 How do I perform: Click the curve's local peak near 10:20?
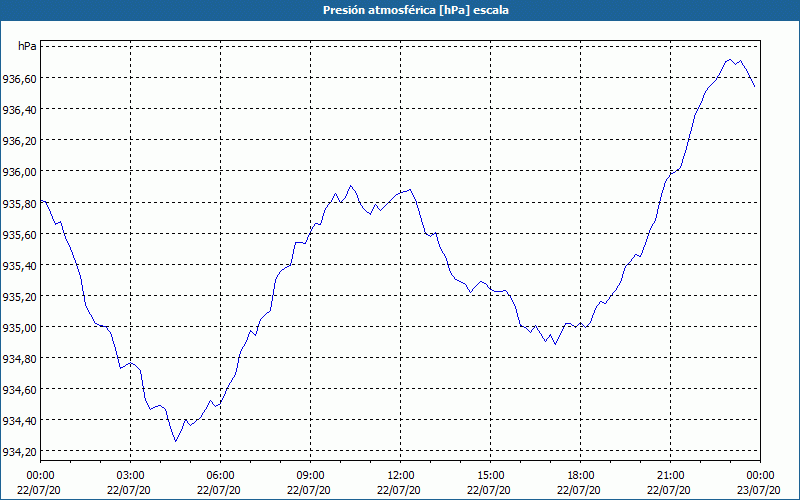pyautogui.click(x=351, y=186)
